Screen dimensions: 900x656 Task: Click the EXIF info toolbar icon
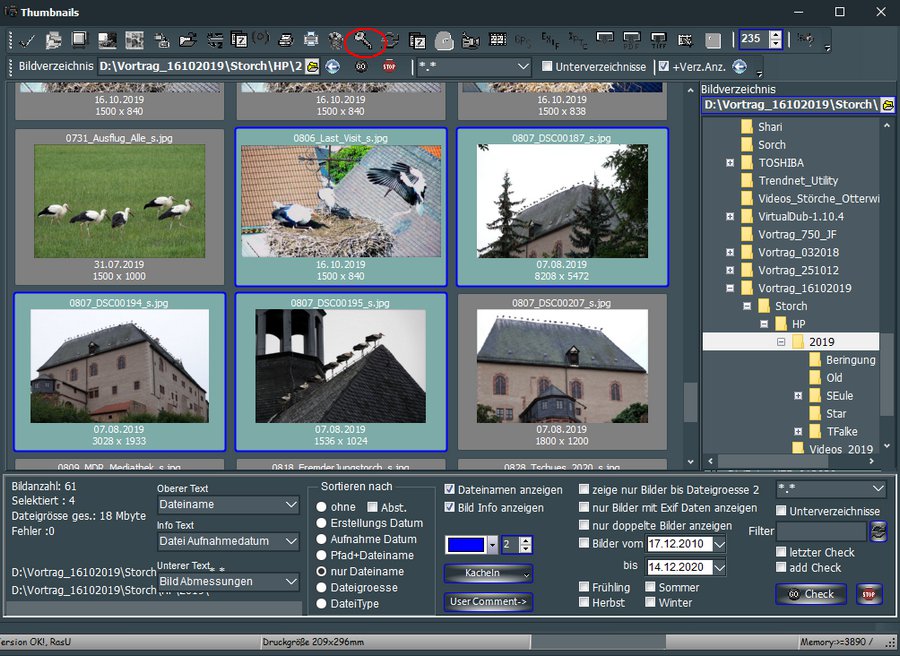[550, 41]
